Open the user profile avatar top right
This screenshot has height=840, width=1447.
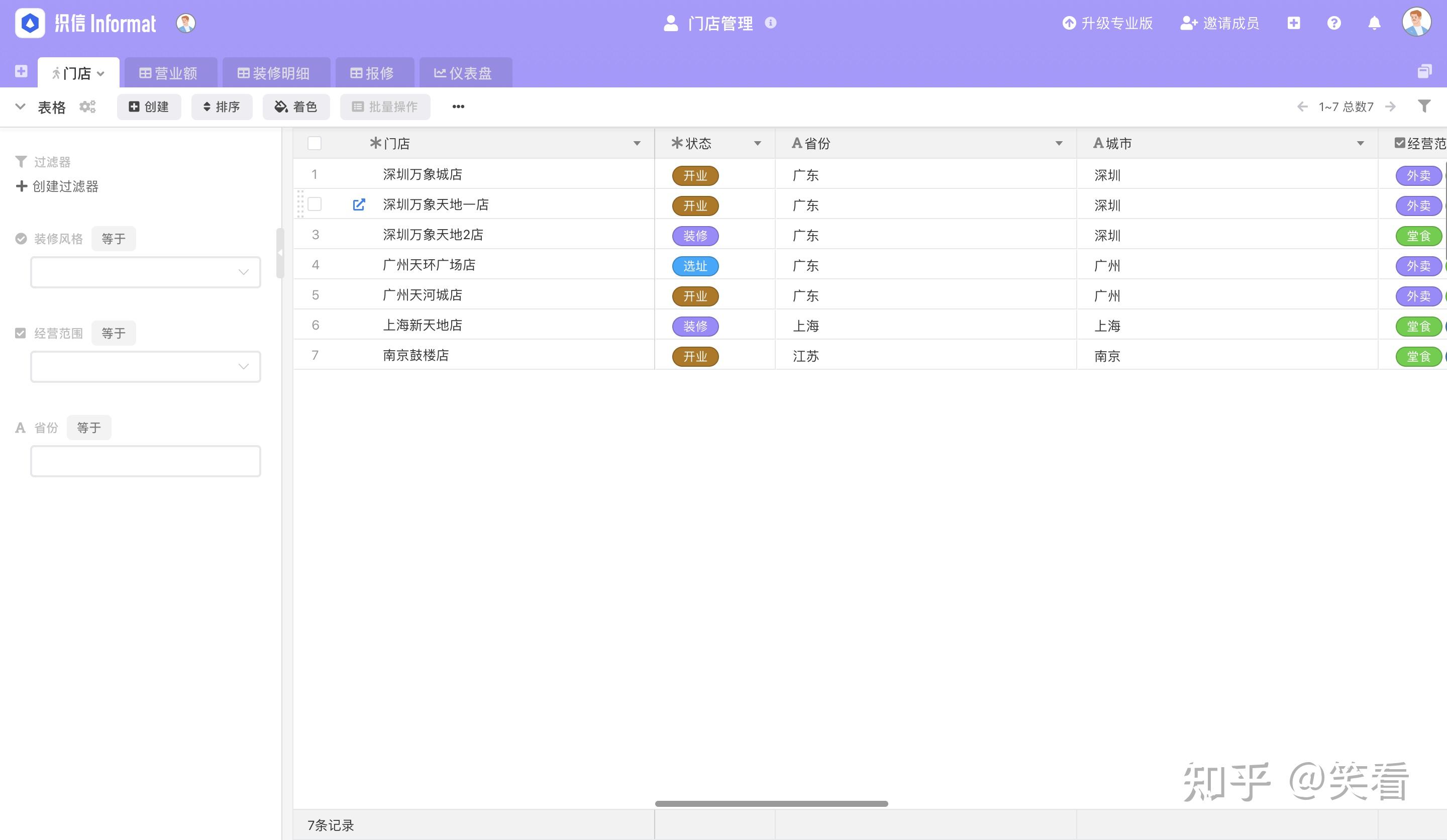(1416, 23)
